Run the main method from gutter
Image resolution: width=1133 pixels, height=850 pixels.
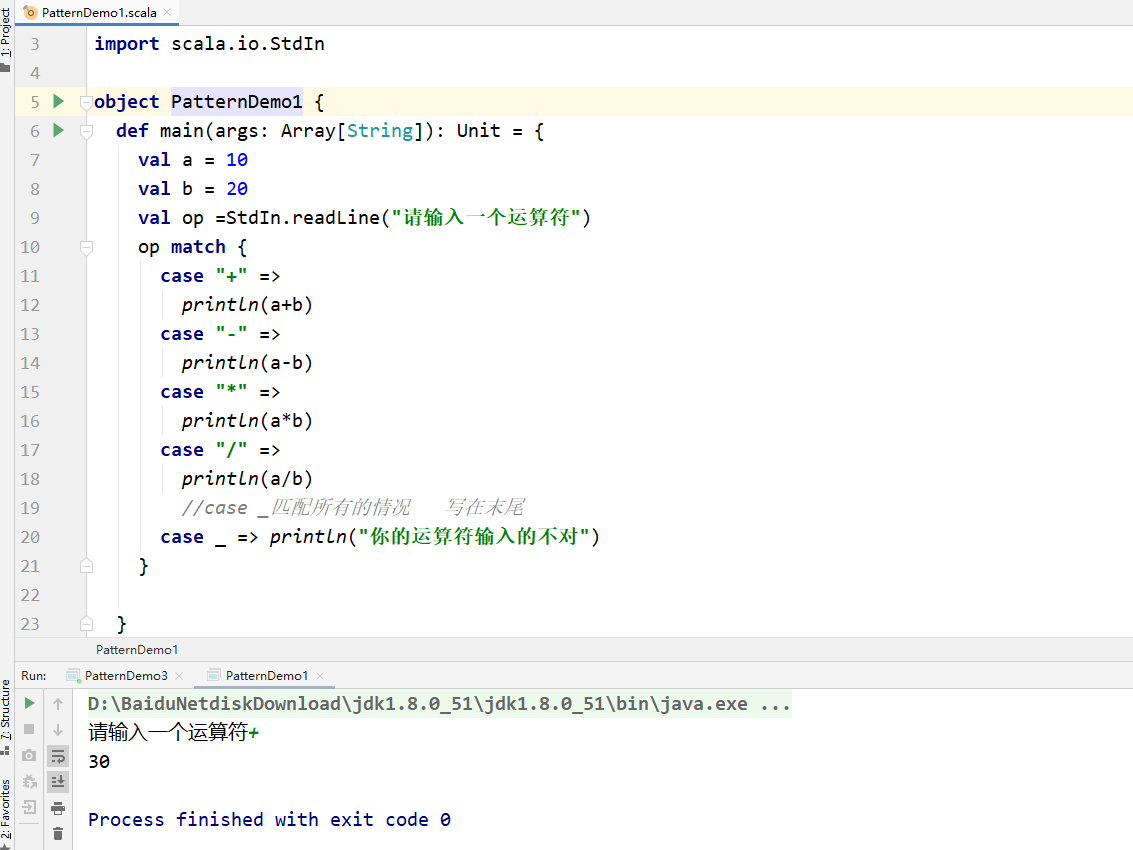click(59, 130)
